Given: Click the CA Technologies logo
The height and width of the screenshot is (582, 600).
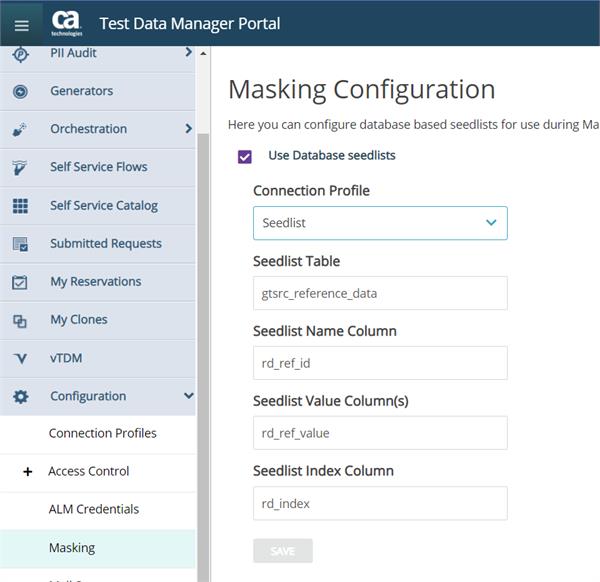Looking at the screenshot, I should 67,23.
